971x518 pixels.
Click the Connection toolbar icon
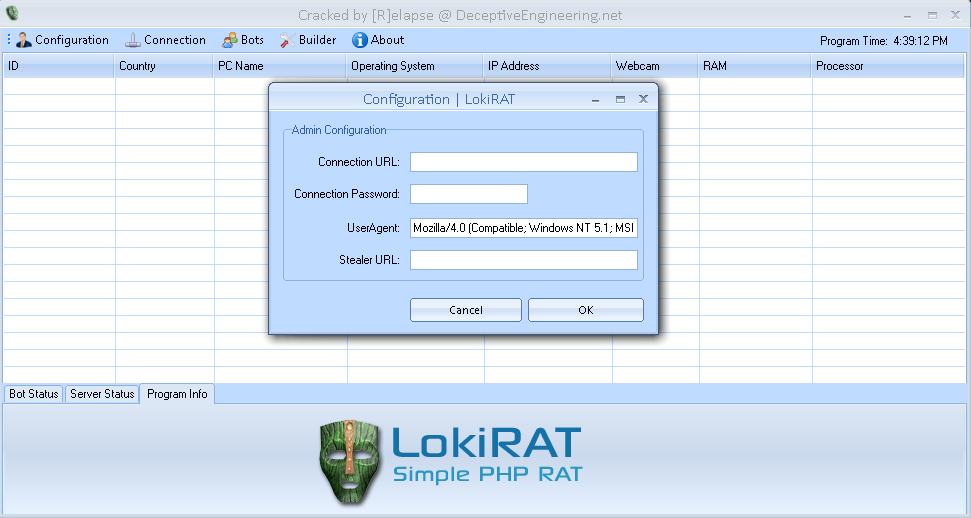(x=133, y=40)
